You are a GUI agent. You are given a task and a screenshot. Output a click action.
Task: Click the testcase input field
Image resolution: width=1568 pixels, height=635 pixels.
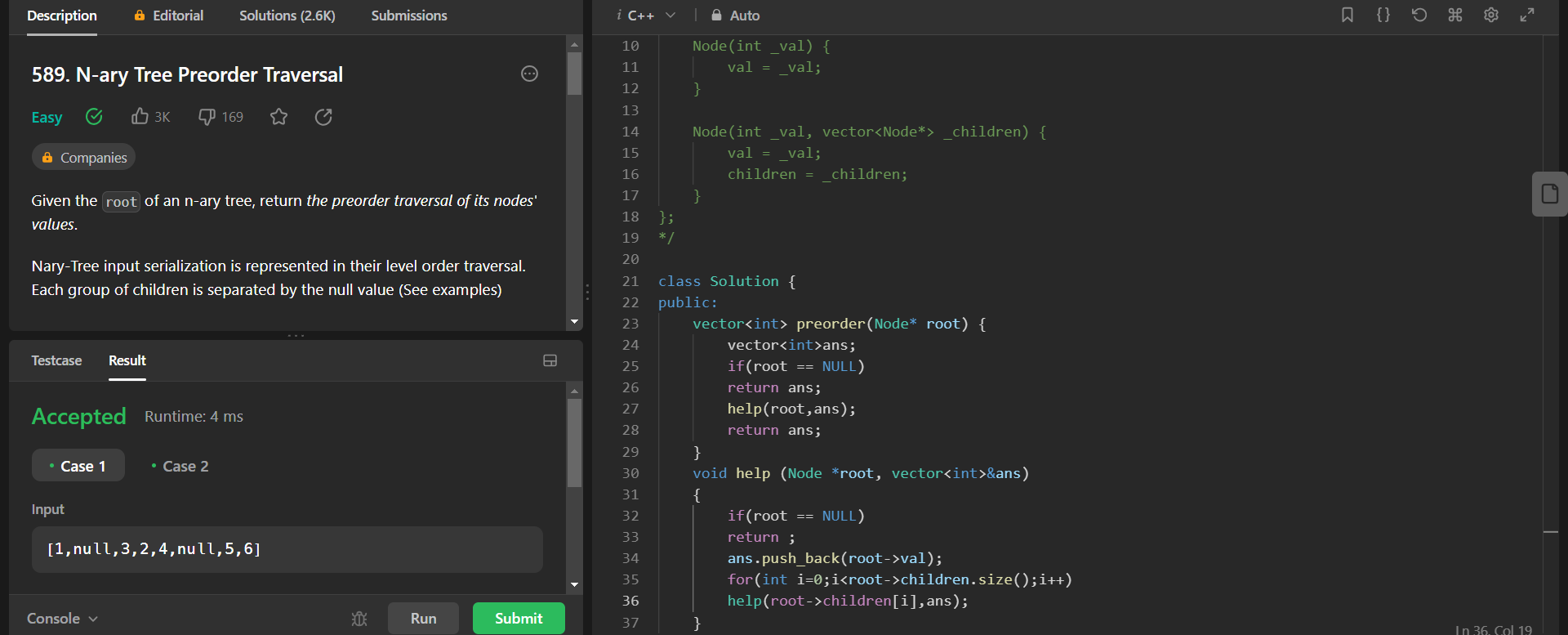point(287,549)
